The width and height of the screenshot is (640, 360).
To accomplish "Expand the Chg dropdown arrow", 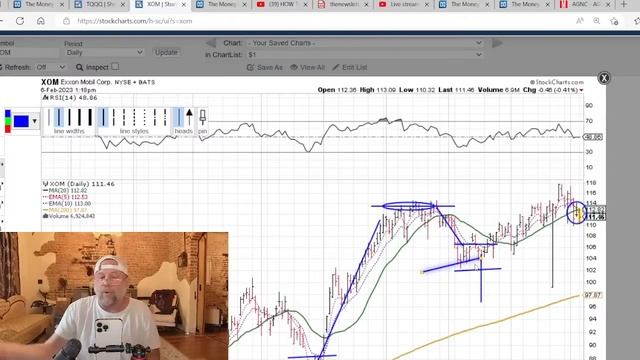I will [x=581, y=90].
